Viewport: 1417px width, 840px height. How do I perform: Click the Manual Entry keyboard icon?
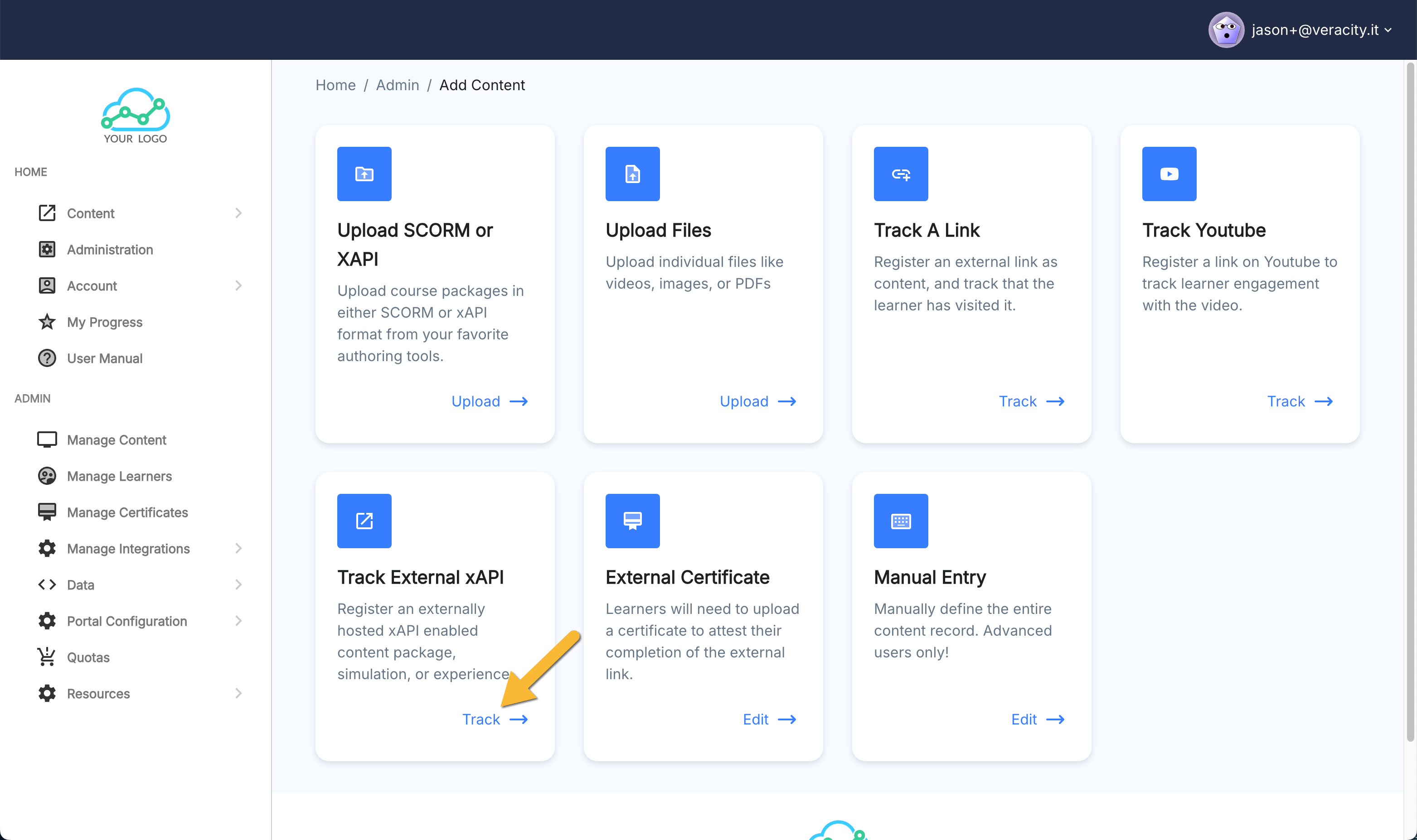(x=901, y=520)
